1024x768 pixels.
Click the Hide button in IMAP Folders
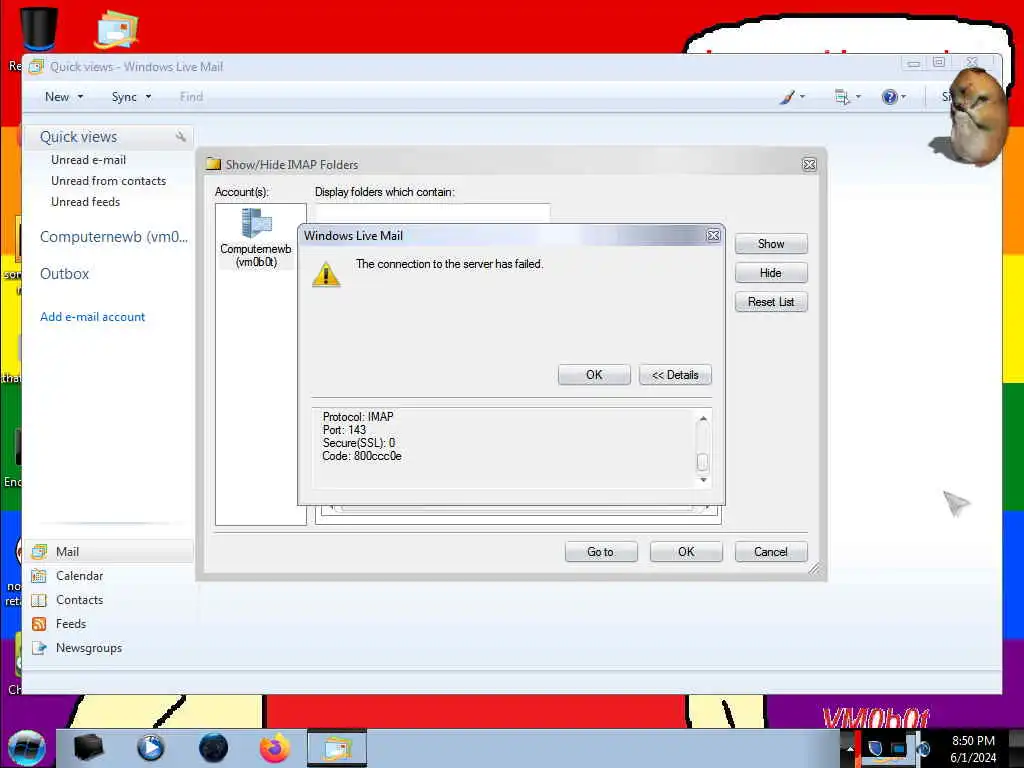pyautogui.click(x=771, y=273)
